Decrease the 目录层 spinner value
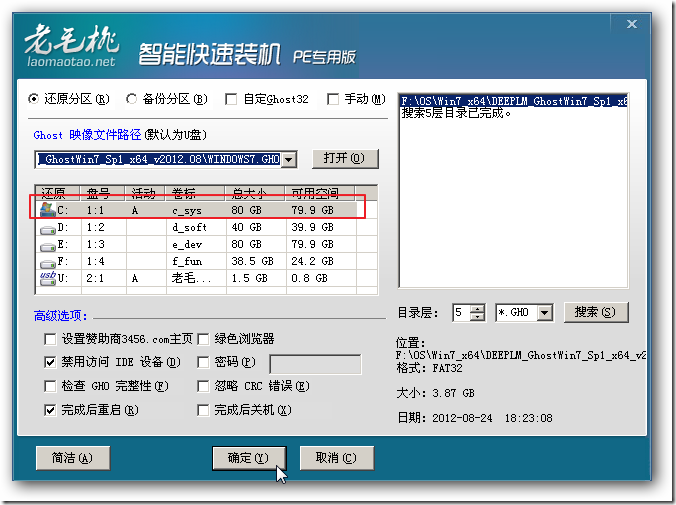676x505 pixels. coord(477,317)
